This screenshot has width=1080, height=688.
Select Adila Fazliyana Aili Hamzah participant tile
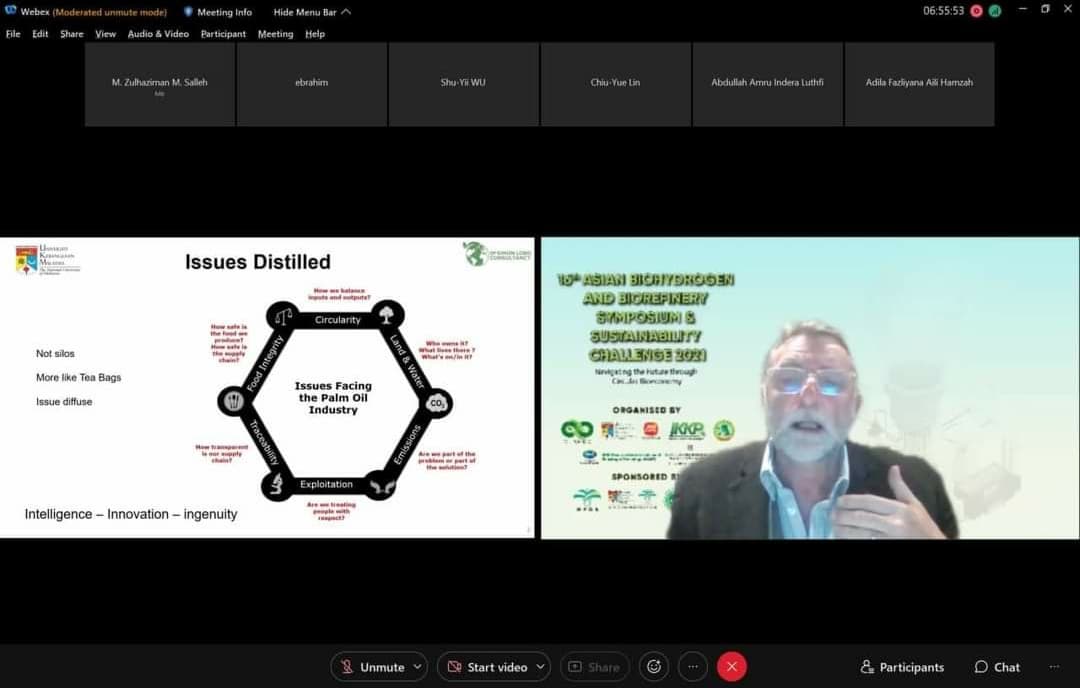pos(920,84)
